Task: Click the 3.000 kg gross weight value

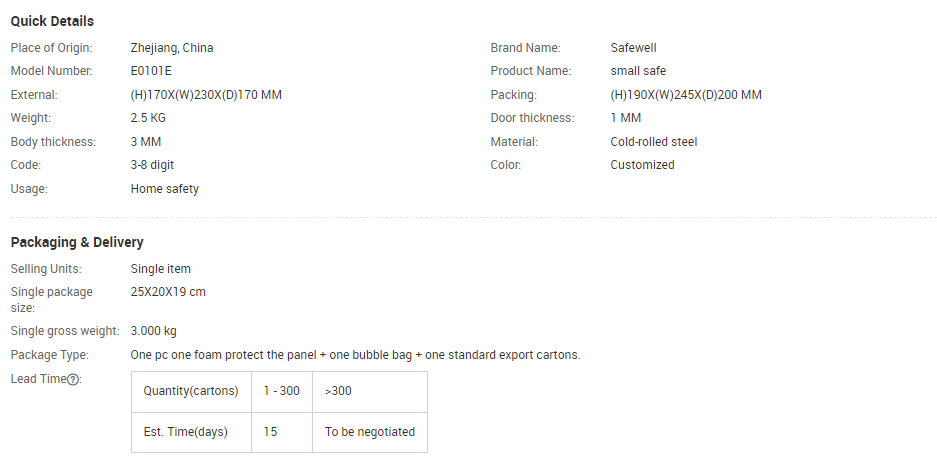Action: 154,331
